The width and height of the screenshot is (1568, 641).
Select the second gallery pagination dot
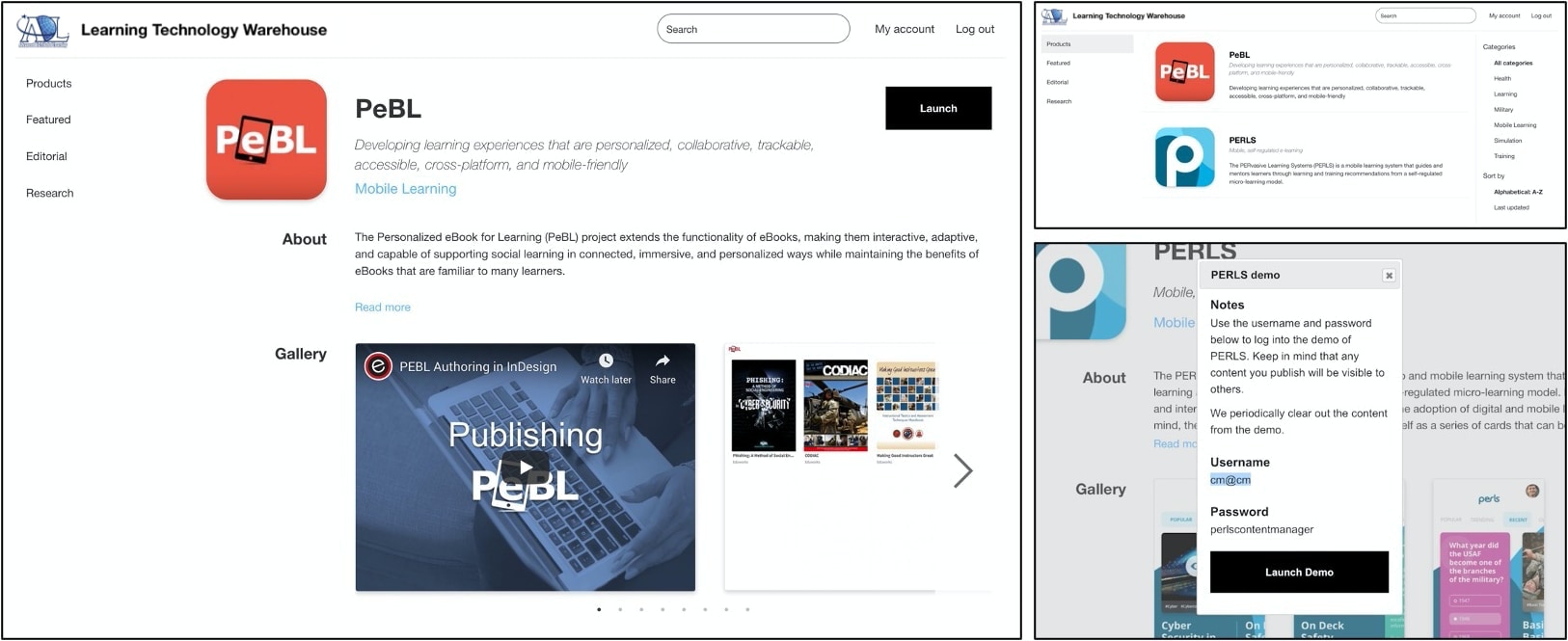point(620,609)
